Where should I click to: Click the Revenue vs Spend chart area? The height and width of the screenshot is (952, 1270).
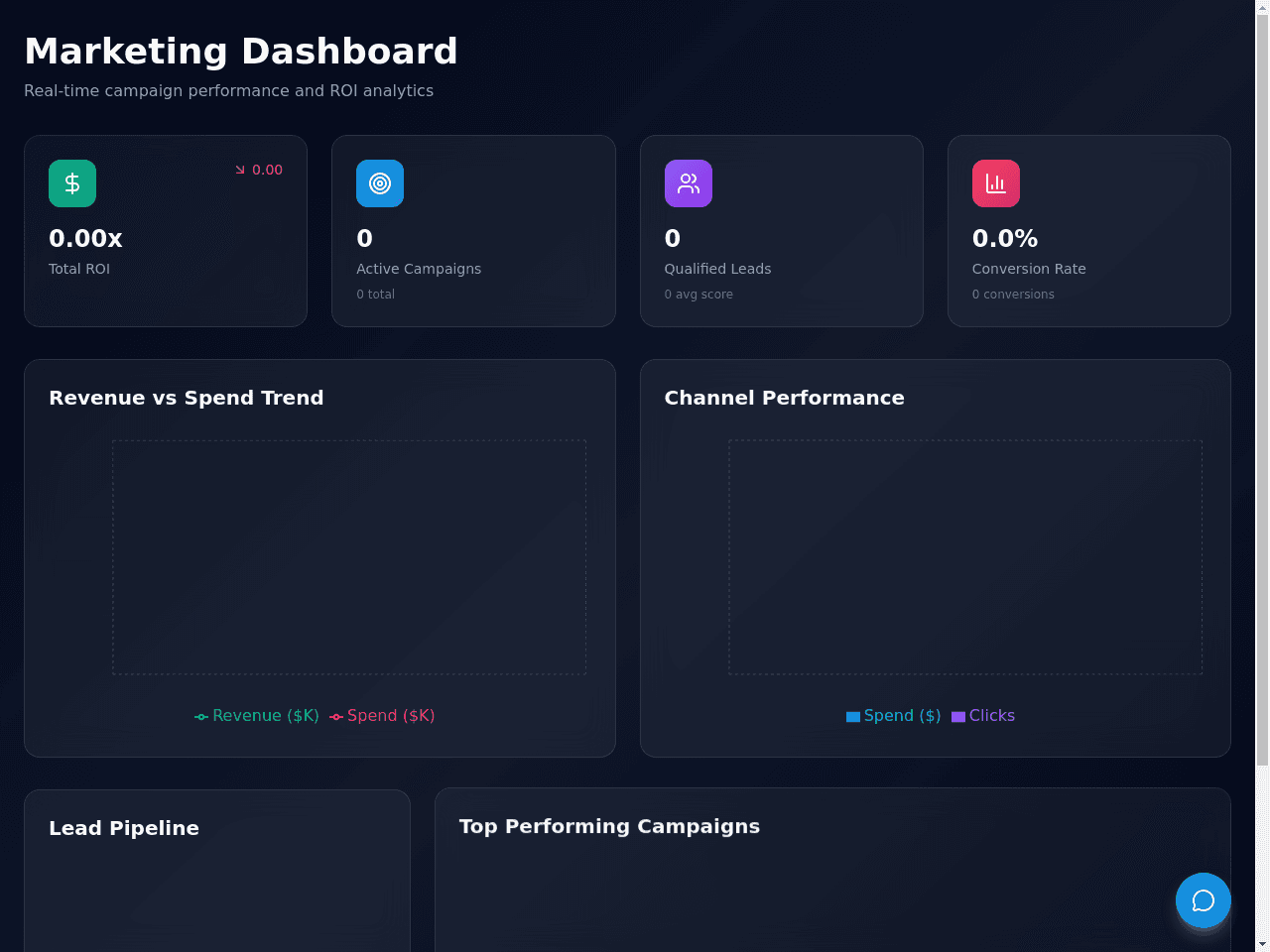pyautogui.click(x=349, y=557)
